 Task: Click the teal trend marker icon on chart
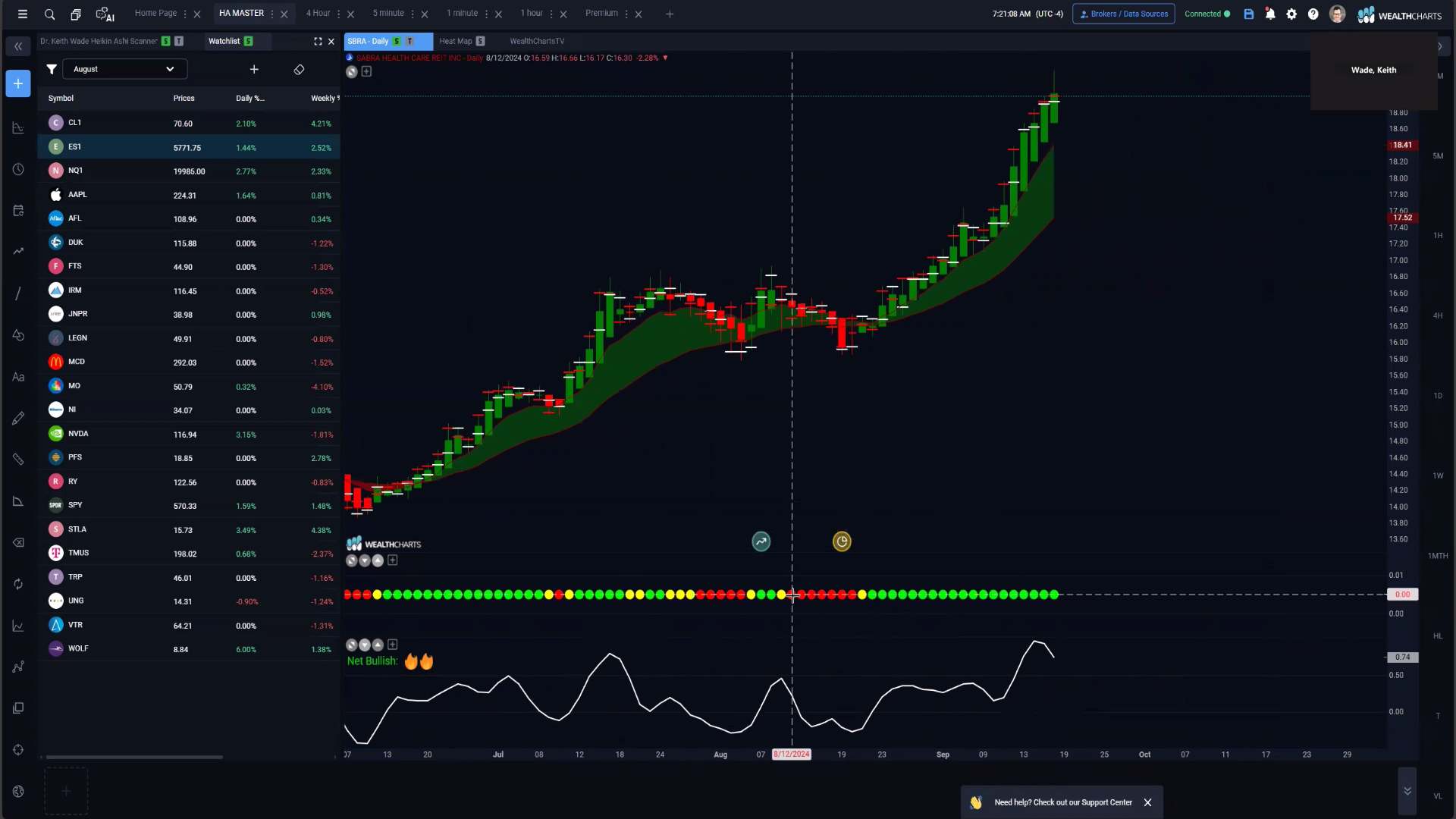click(x=761, y=541)
